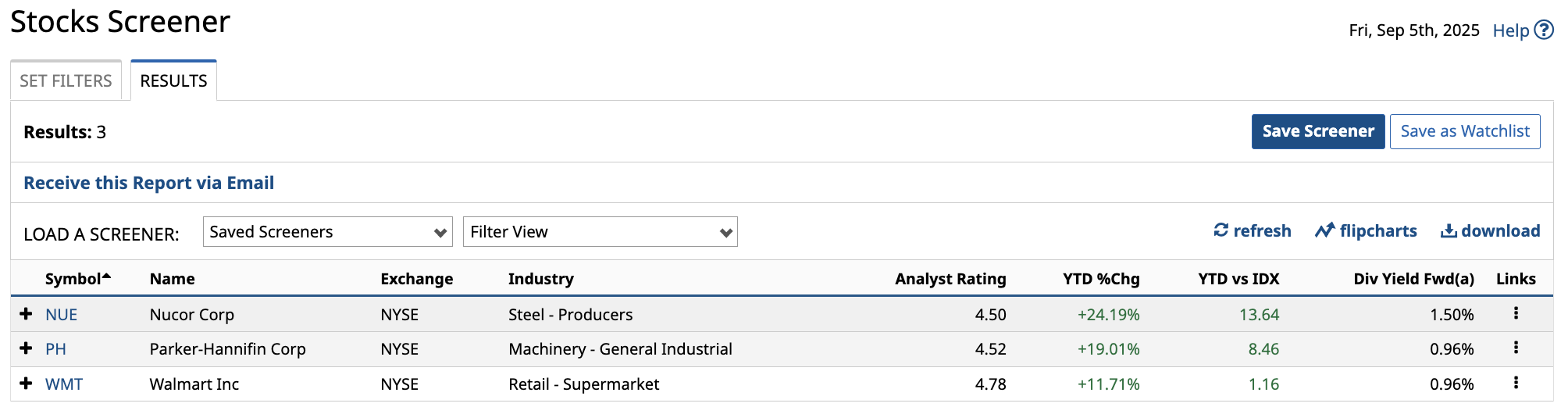Open links menu for Walmart Inc
Screen dimensions: 1568x414
pyautogui.click(x=1516, y=383)
